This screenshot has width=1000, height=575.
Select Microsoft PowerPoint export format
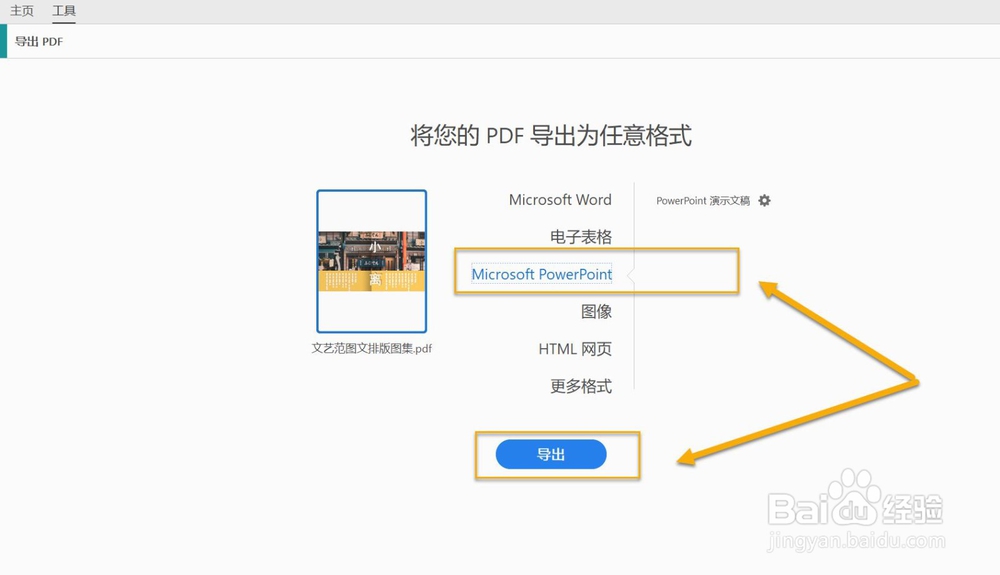tap(541, 274)
